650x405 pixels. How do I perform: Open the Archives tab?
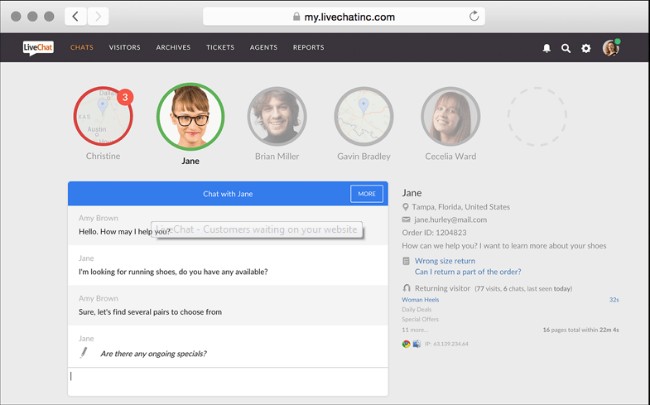point(173,47)
